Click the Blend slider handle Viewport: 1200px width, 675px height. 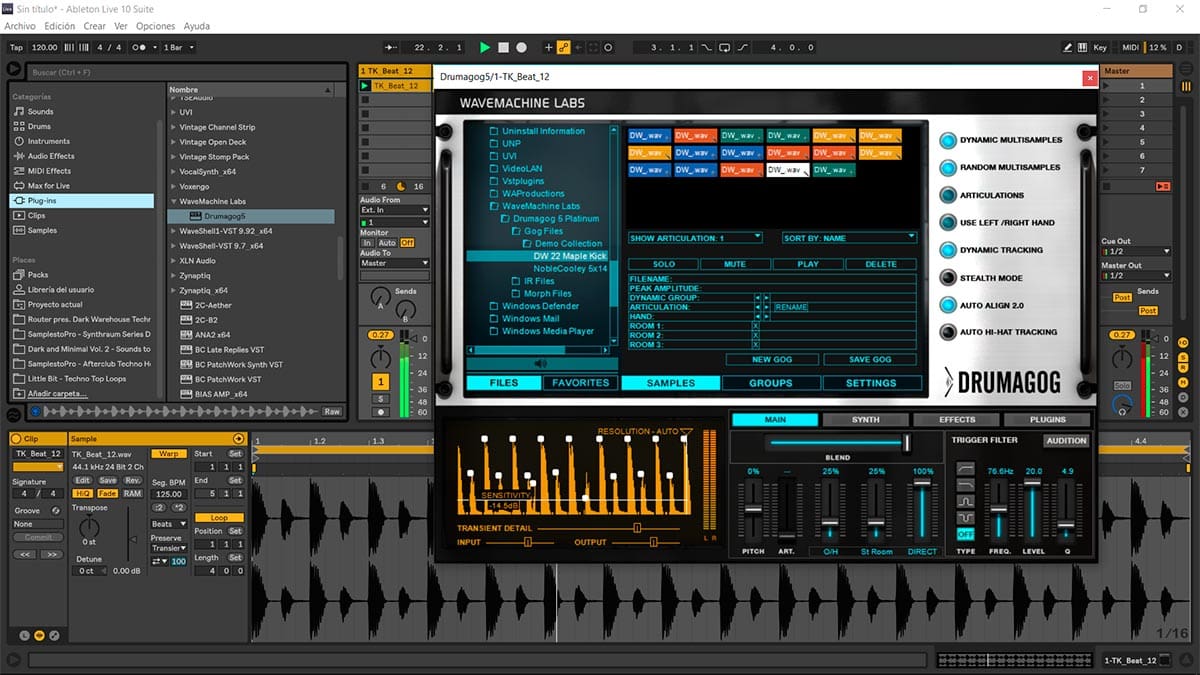(907, 441)
